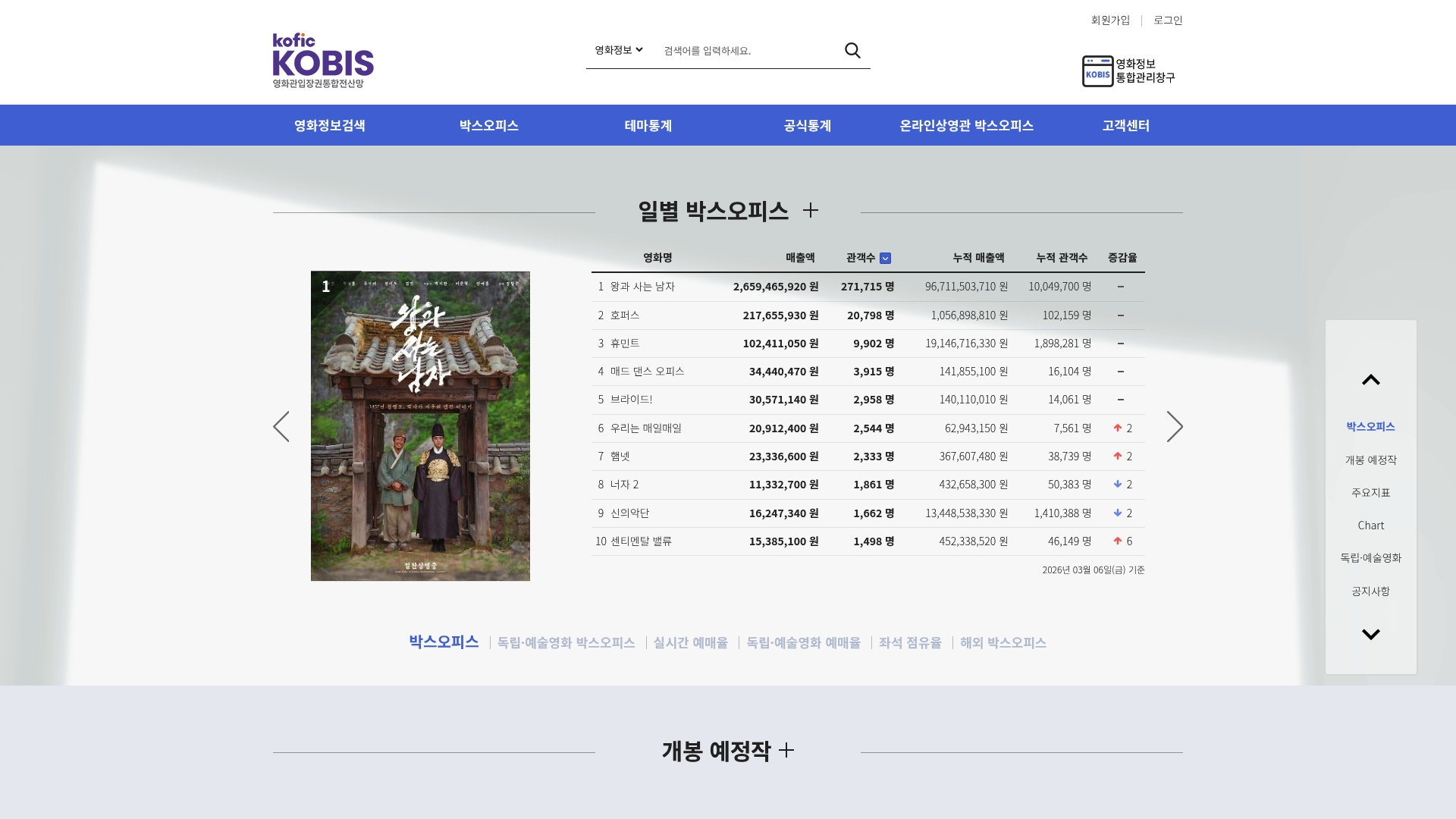Click the search magnifier icon

click(853, 50)
